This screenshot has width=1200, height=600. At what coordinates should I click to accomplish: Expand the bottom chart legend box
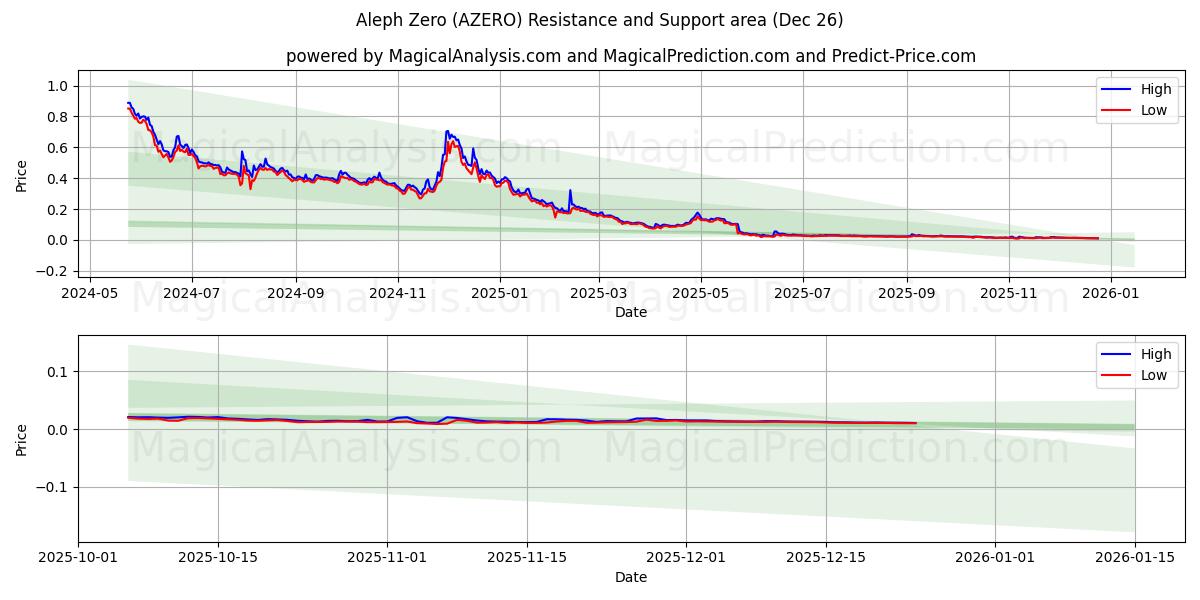(1135, 365)
